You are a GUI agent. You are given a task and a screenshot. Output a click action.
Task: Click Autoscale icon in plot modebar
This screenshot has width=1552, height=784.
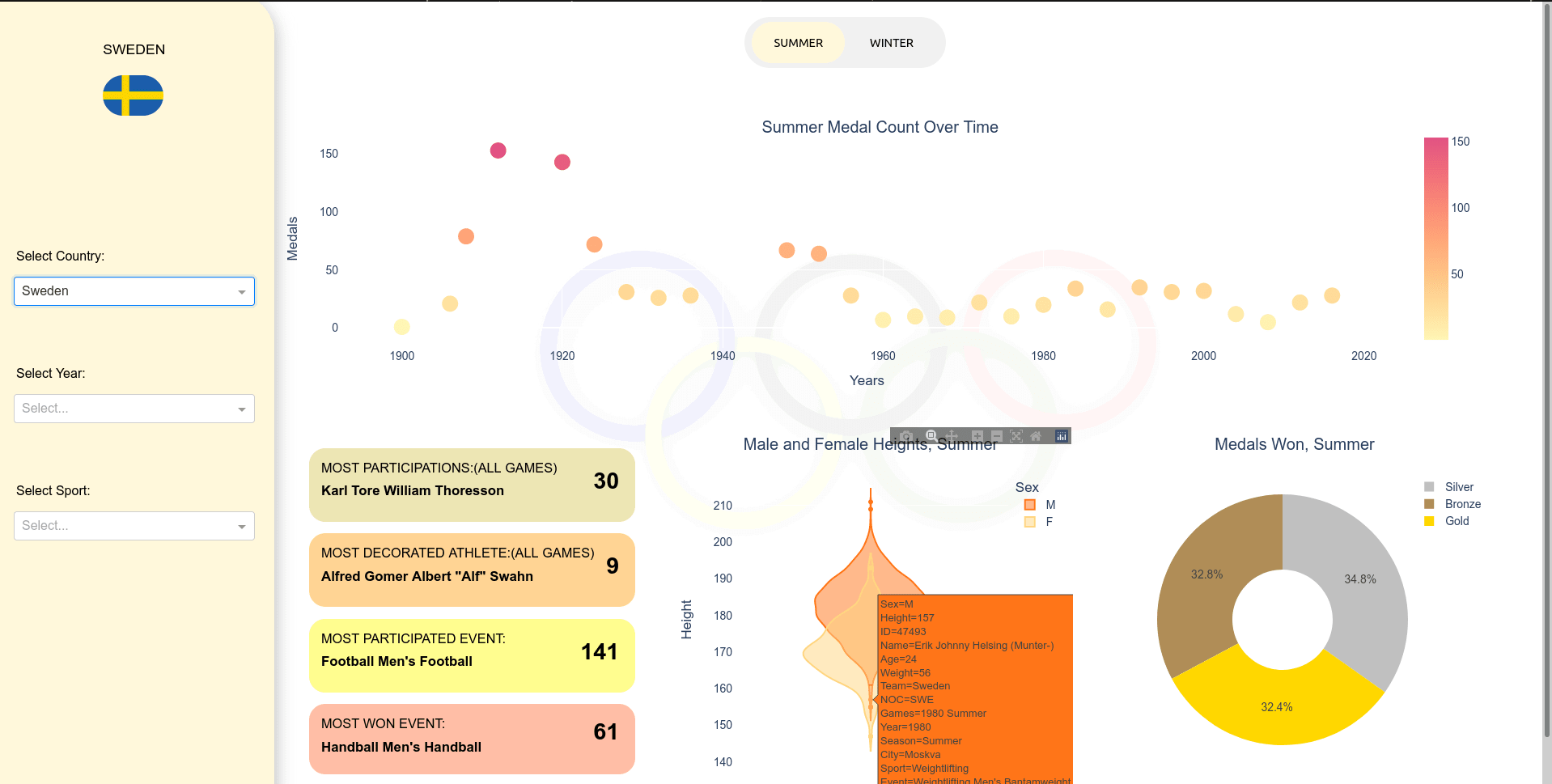point(1016,436)
